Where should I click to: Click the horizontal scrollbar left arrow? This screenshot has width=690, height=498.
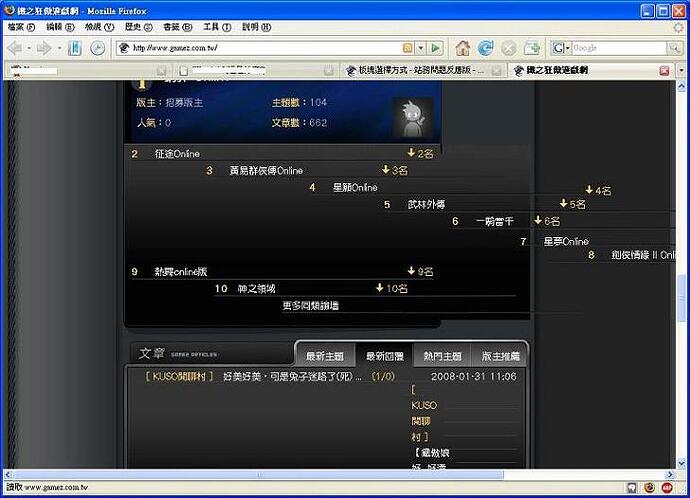click(x=8, y=475)
